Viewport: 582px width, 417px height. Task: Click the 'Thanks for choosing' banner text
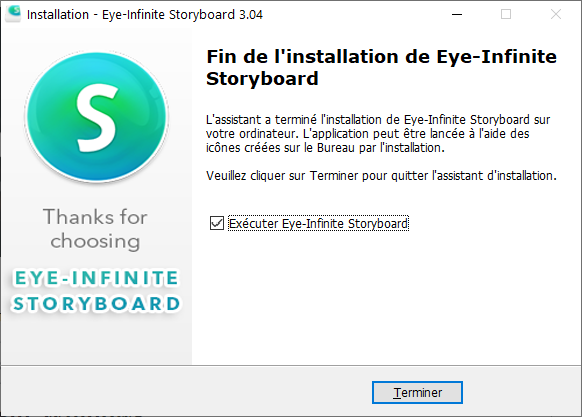coord(95,229)
